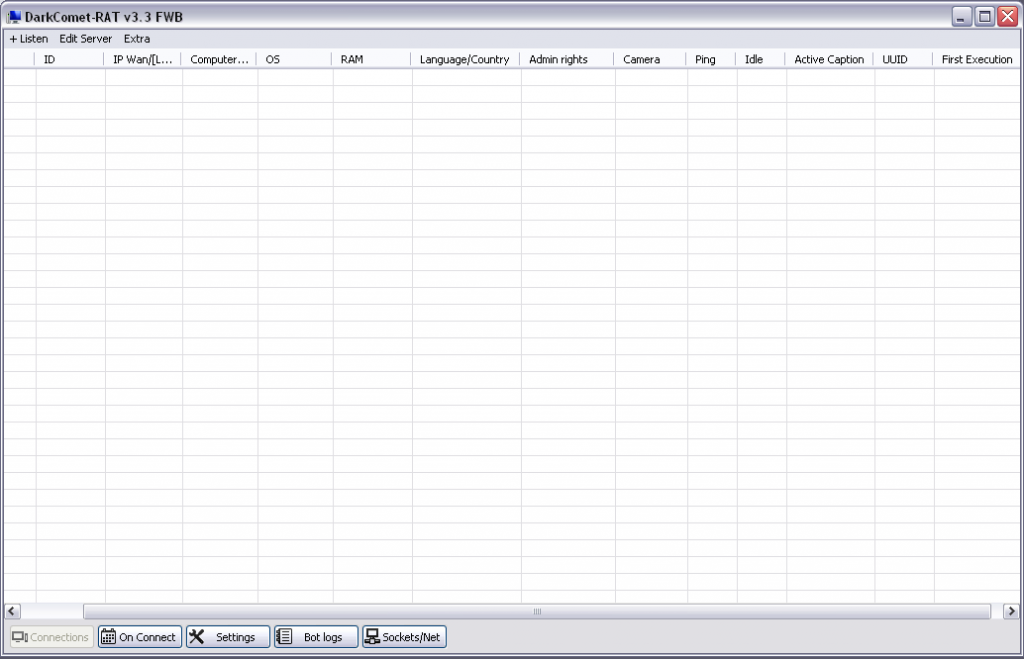This screenshot has width=1024, height=659.
Task: Close the DarkComet-RAT window
Action: [1008, 16]
